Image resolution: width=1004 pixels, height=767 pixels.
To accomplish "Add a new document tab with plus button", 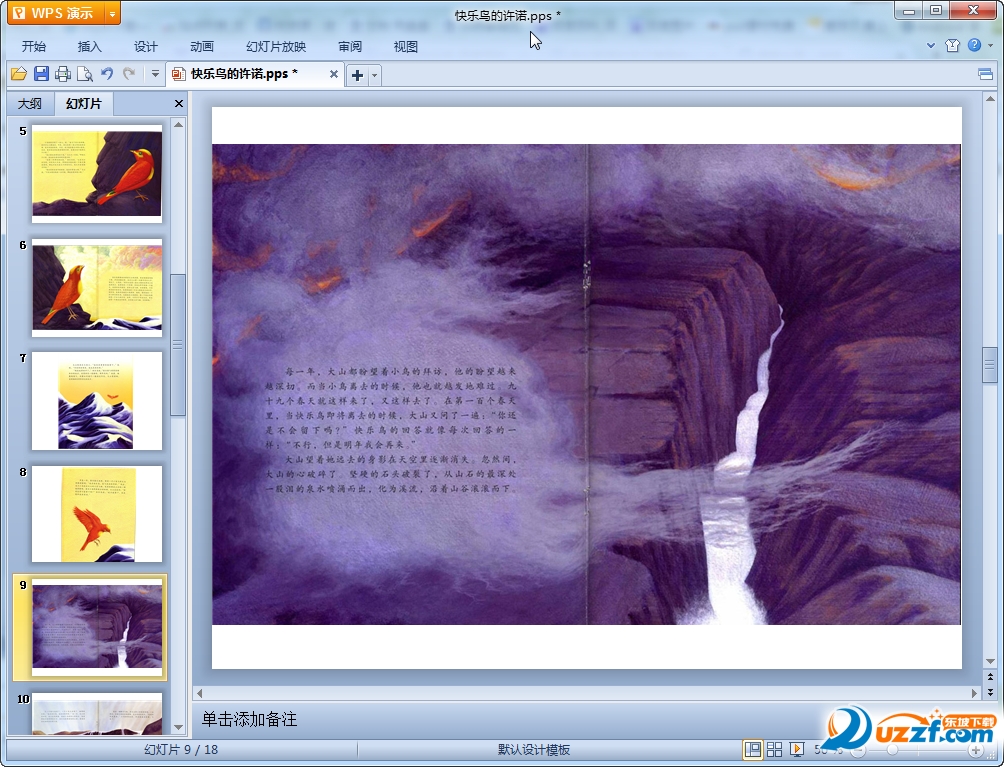I will point(357,76).
